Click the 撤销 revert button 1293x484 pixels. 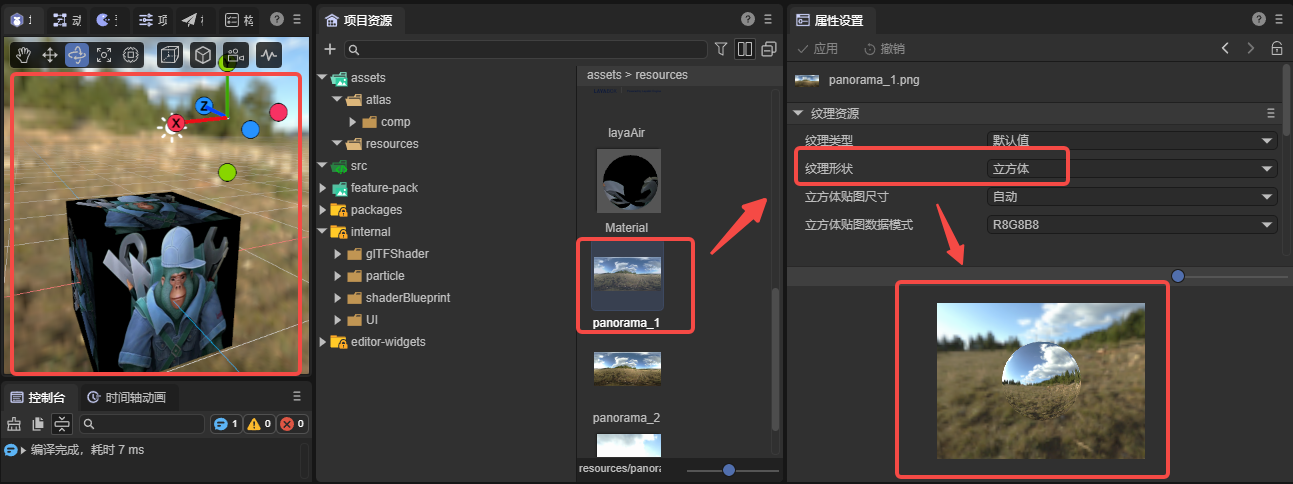[x=884, y=49]
